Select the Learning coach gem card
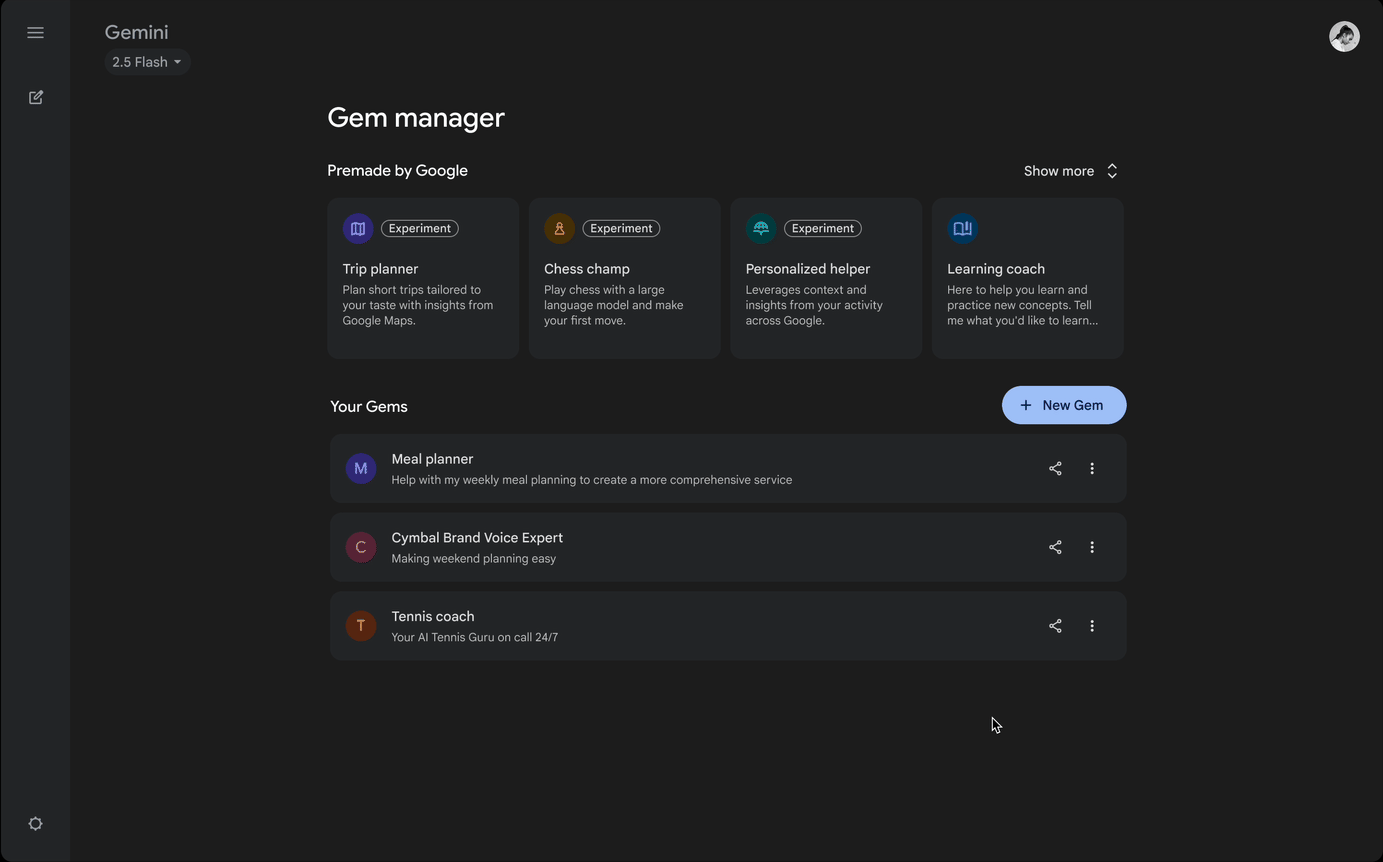Viewport: 1383px width, 862px height. click(x=1027, y=278)
